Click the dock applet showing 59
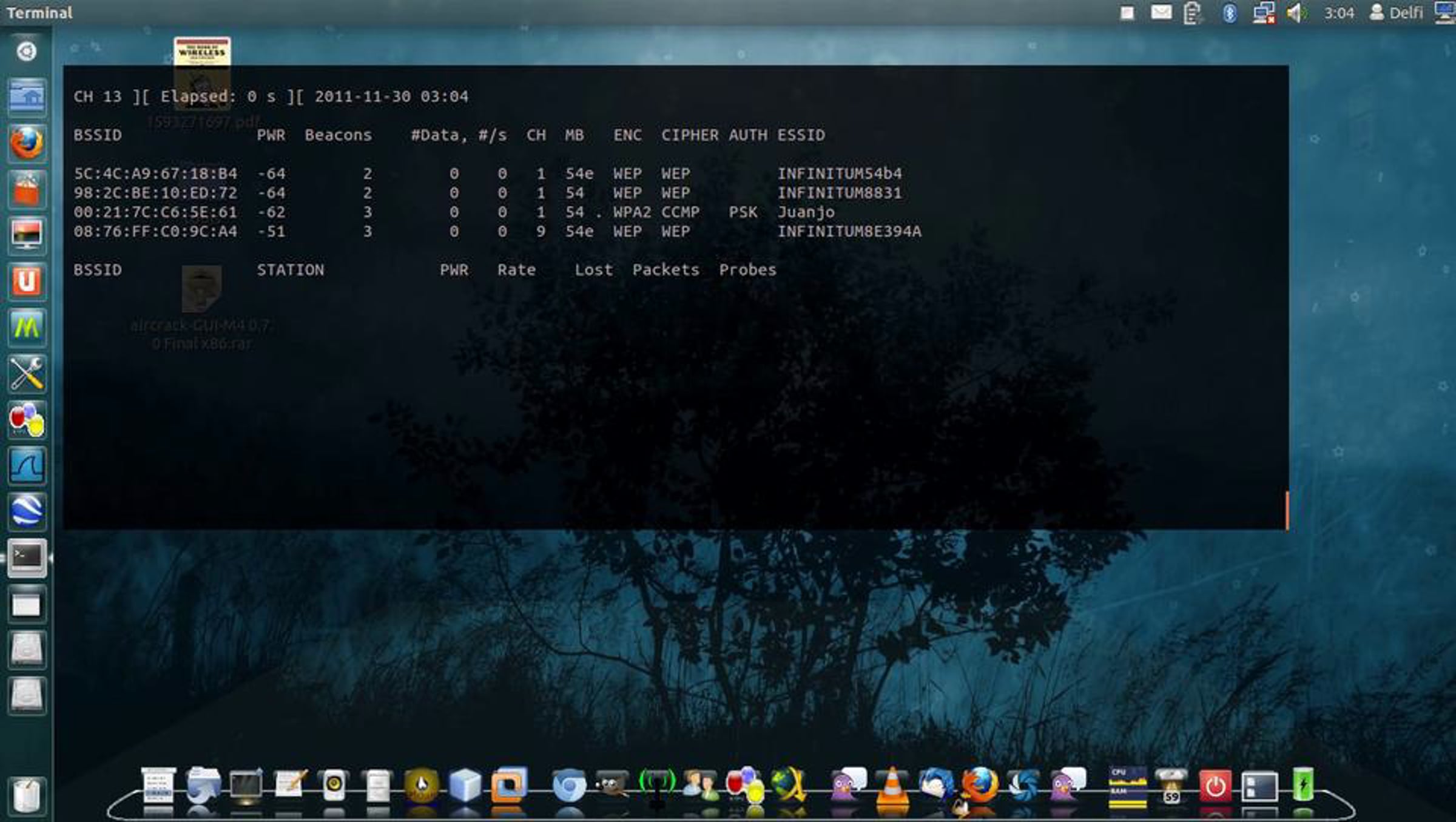The height and width of the screenshot is (822, 1456). (1171, 786)
